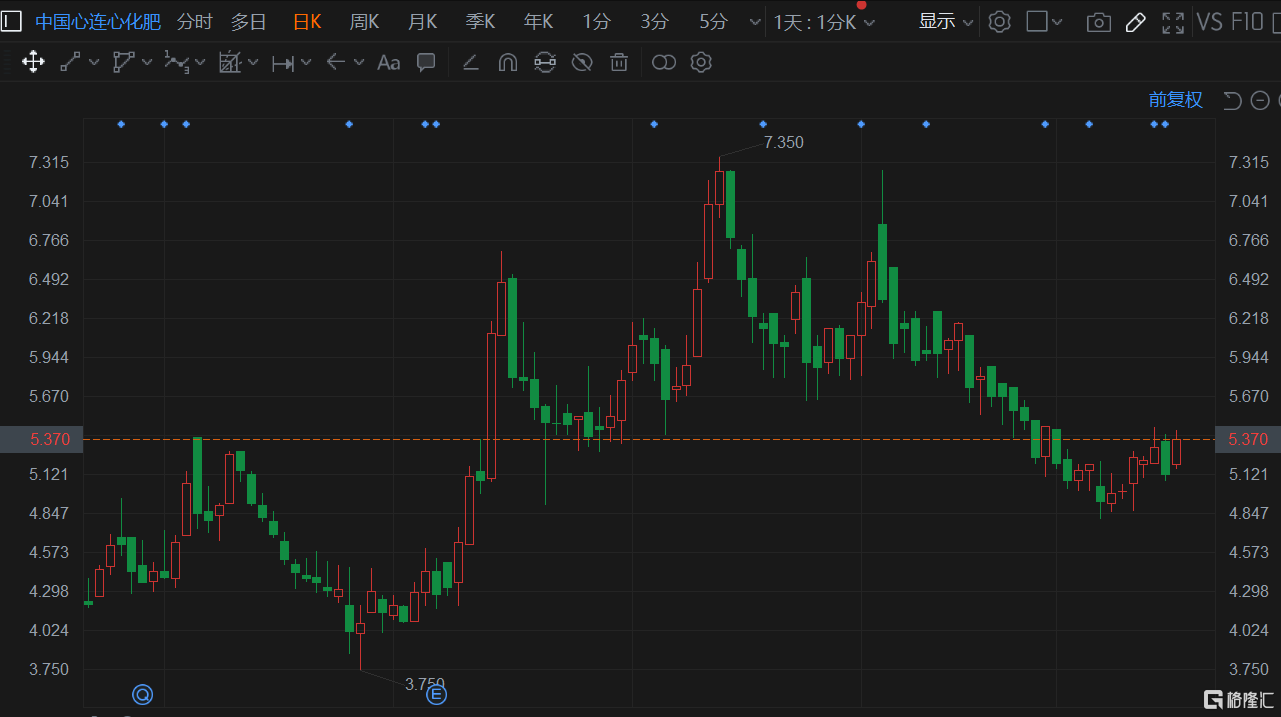This screenshot has width=1281, height=717.
Task: Take a chart screenshot with camera icon
Action: 1099,22
